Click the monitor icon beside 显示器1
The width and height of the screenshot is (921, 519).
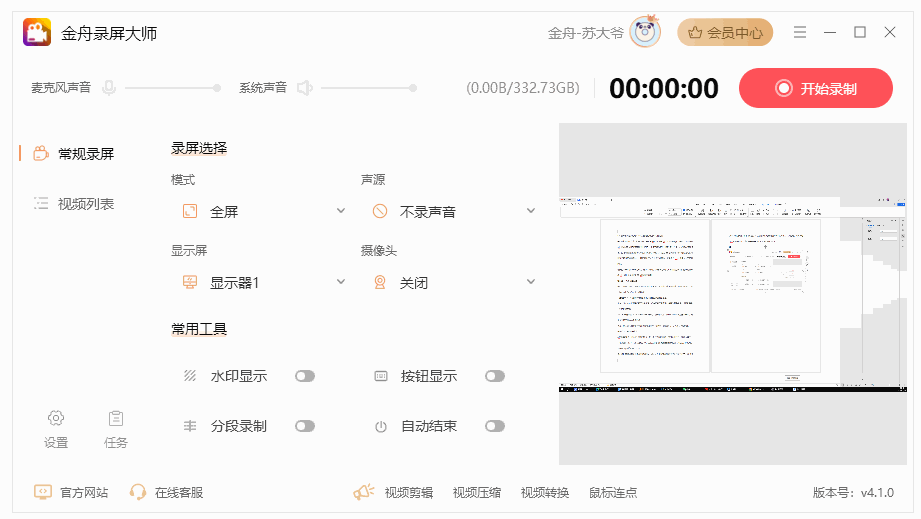click(x=190, y=282)
